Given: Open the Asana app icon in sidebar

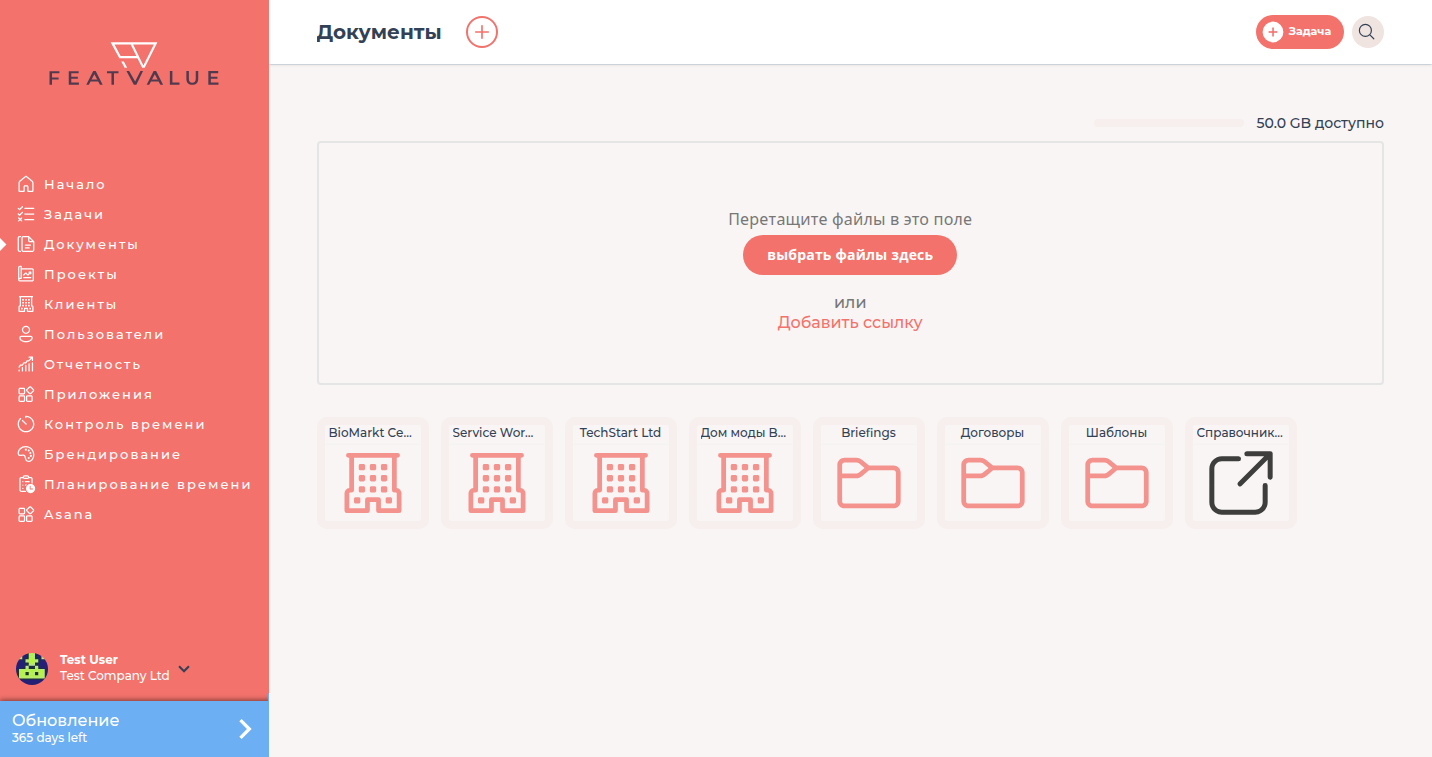Looking at the screenshot, I should (x=26, y=514).
